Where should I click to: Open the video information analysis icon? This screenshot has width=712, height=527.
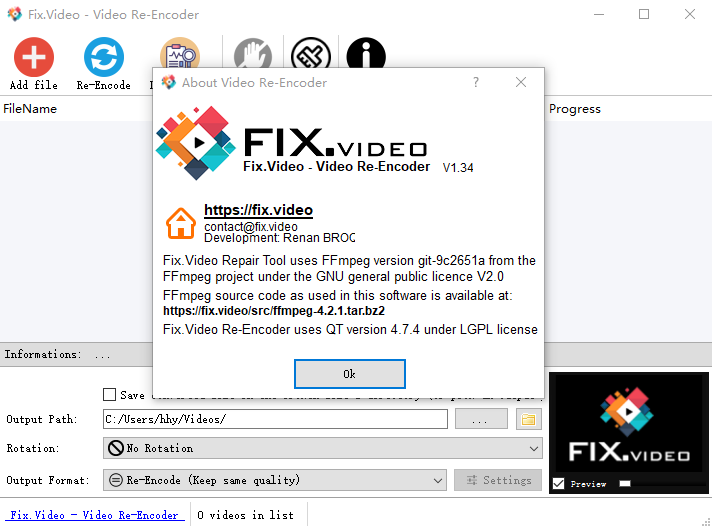[x=180, y=53]
